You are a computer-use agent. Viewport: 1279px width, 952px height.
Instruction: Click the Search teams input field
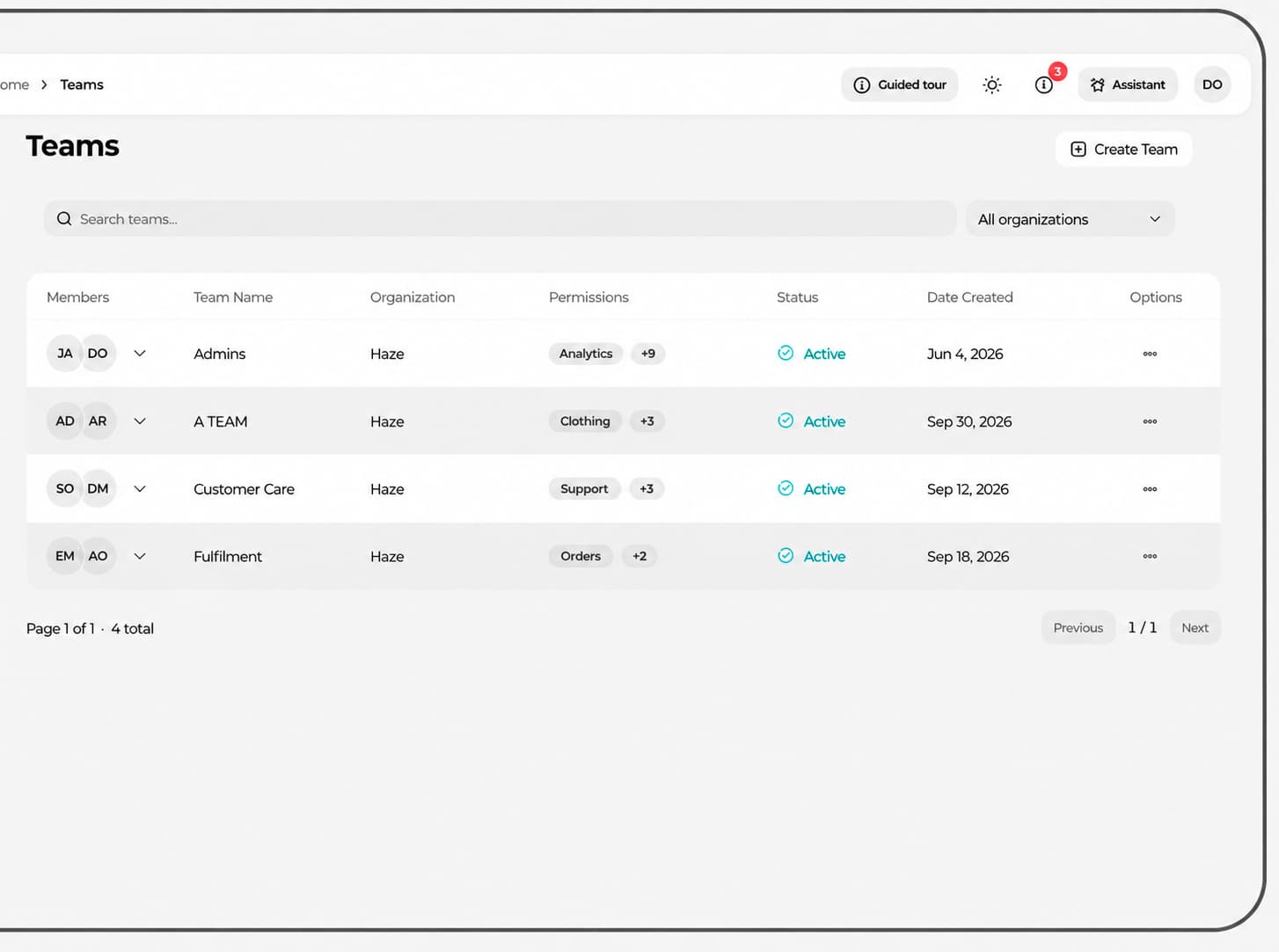pyautogui.click(x=500, y=219)
